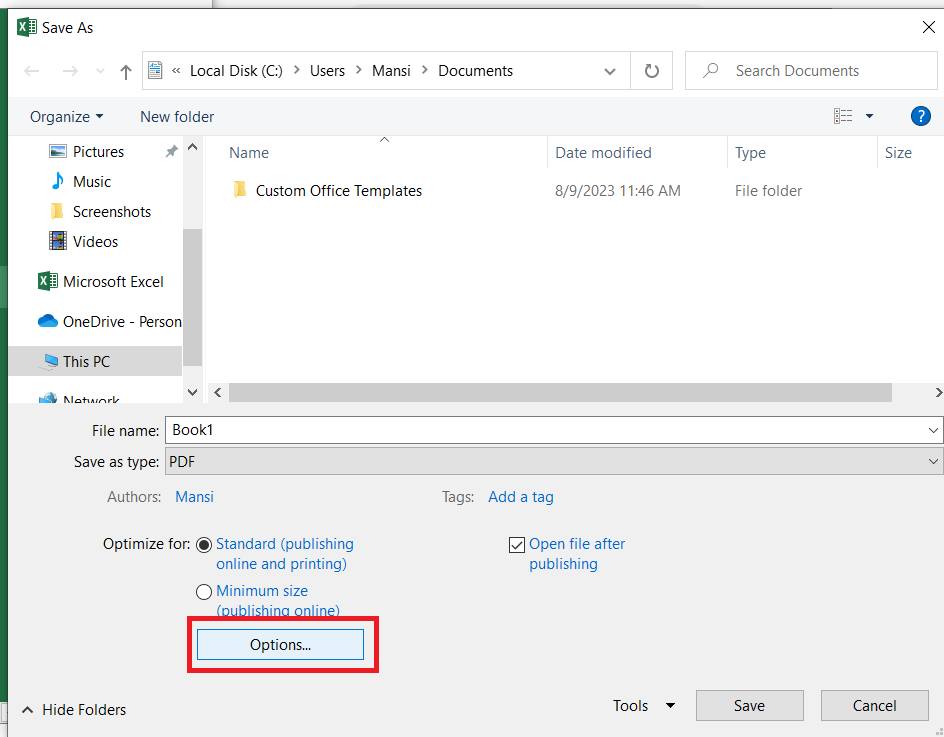This screenshot has height=737, width=944.
Task: Click the Documents breadcrumb
Action: click(475, 71)
